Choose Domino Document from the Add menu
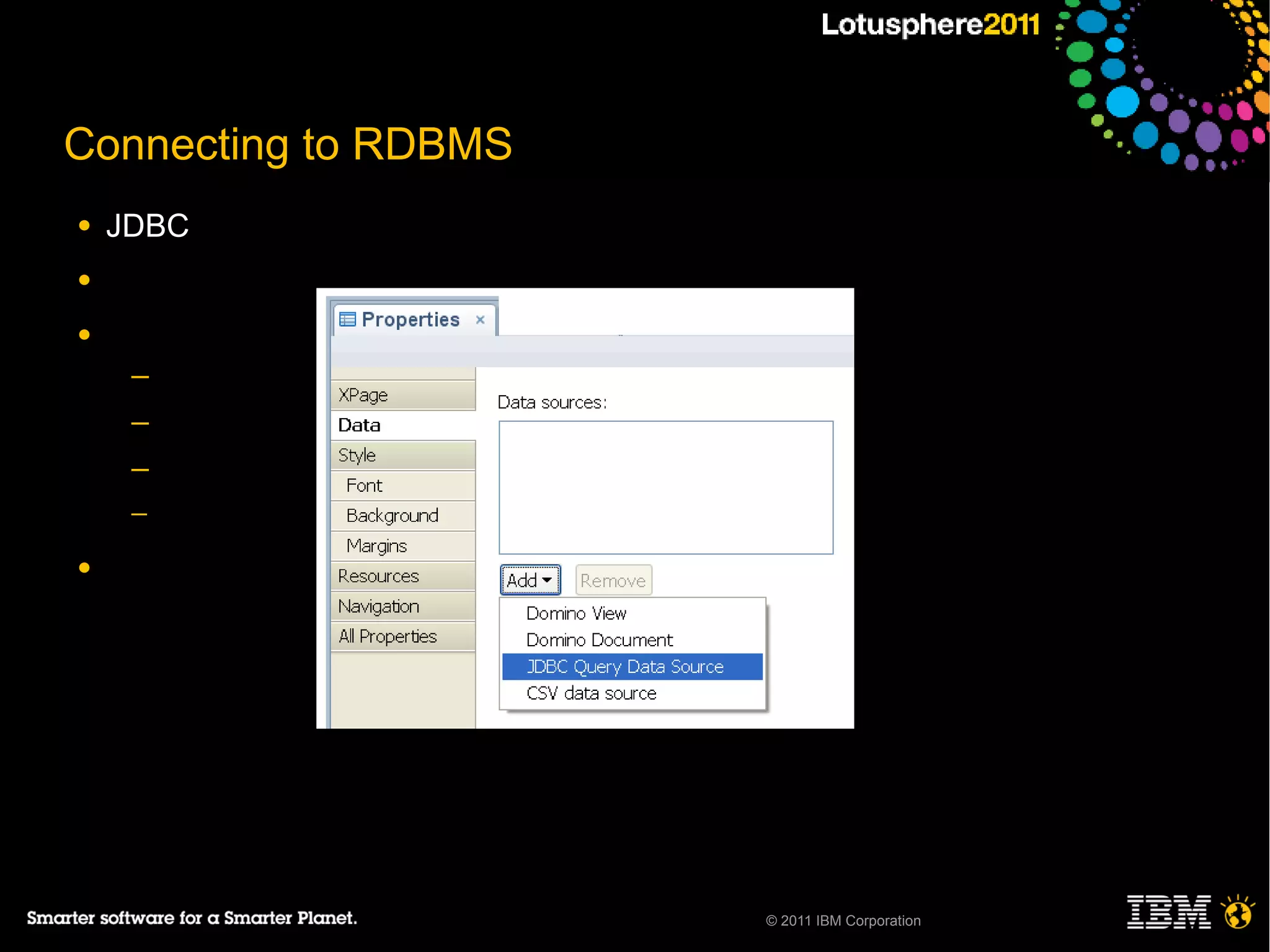Viewport: 1270px width, 952px height. (x=633, y=640)
